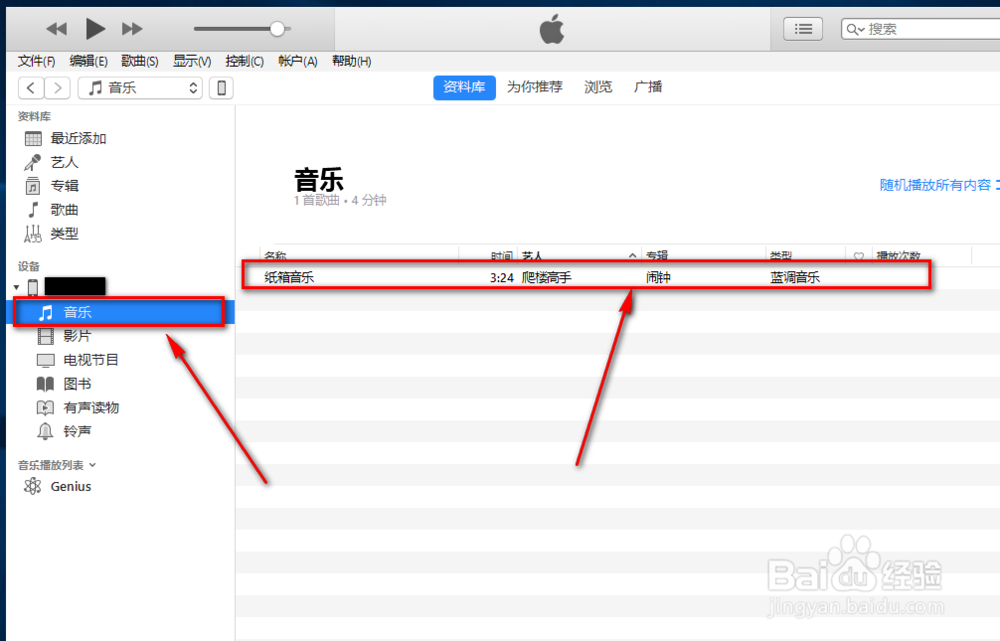
Task: Click the album cell 闹钟
Action: (658, 277)
